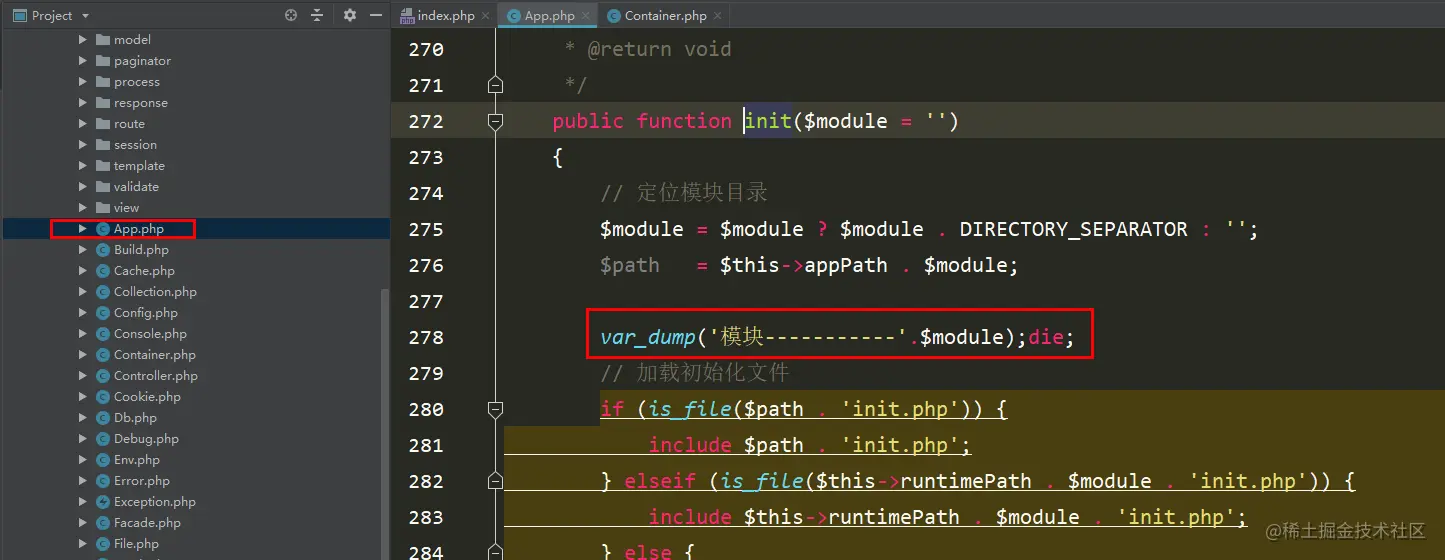Screen dimensions: 1445x560
Task: Click line number 278 in the gutter
Action: (426, 338)
